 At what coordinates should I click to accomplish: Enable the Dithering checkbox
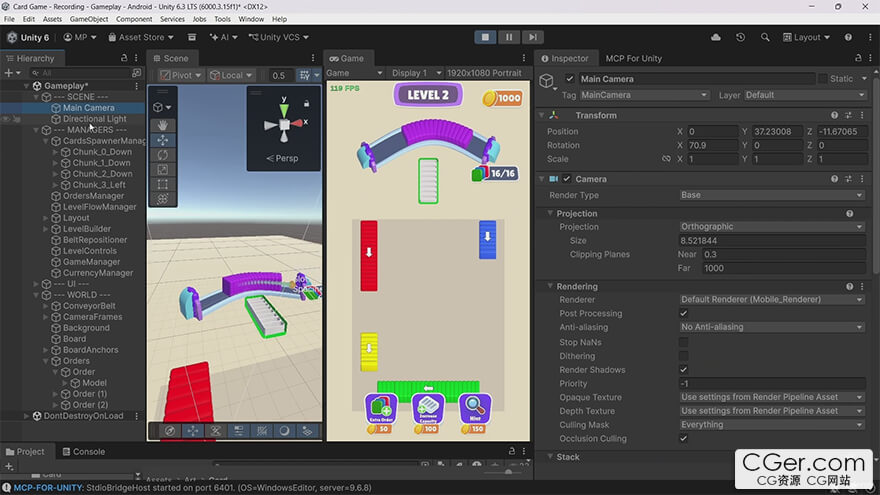683,356
